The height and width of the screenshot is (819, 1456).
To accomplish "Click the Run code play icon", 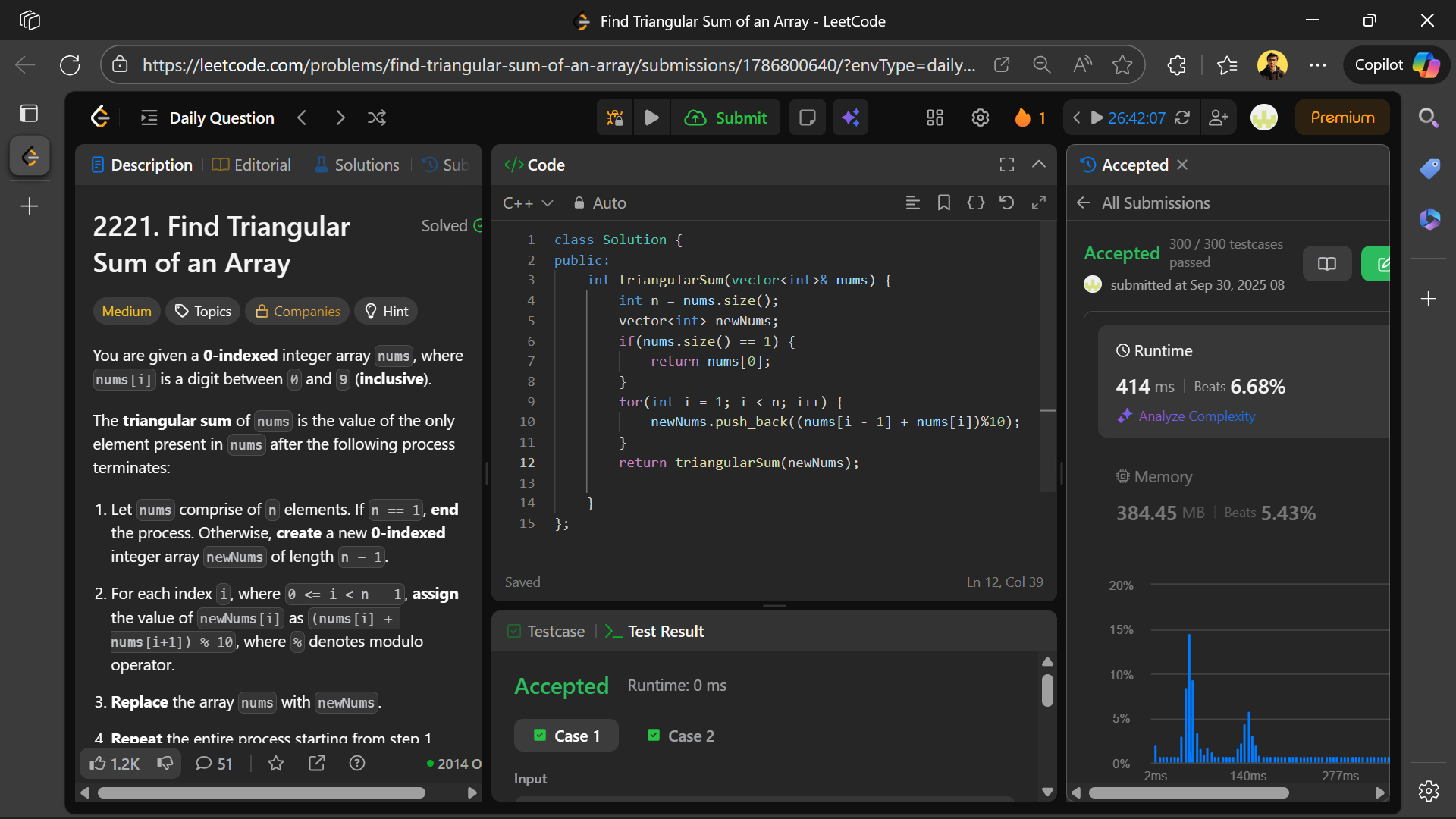I will click(x=651, y=118).
